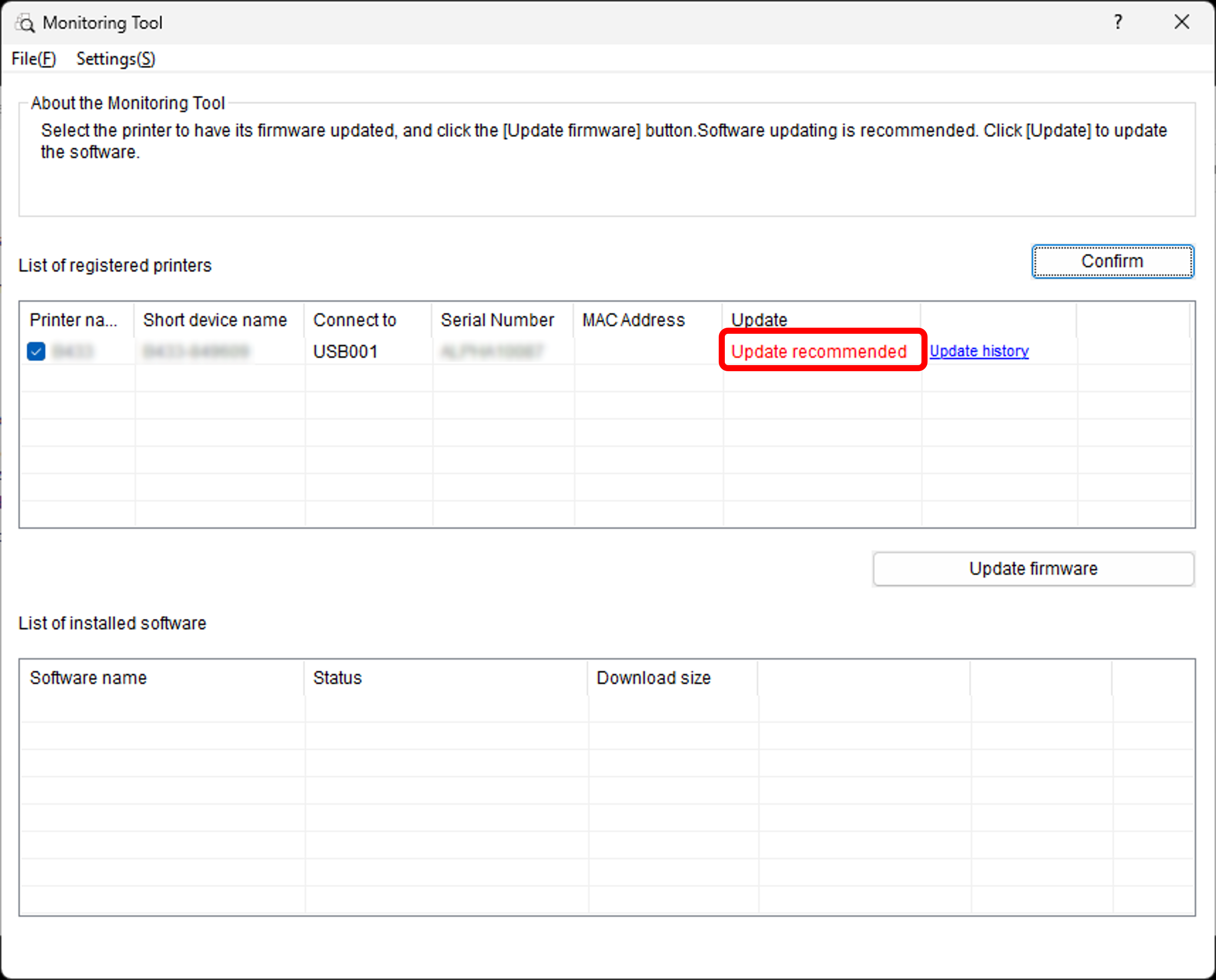Close the Monitoring Tool window
1216x980 pixels.
pos(1181,22)
